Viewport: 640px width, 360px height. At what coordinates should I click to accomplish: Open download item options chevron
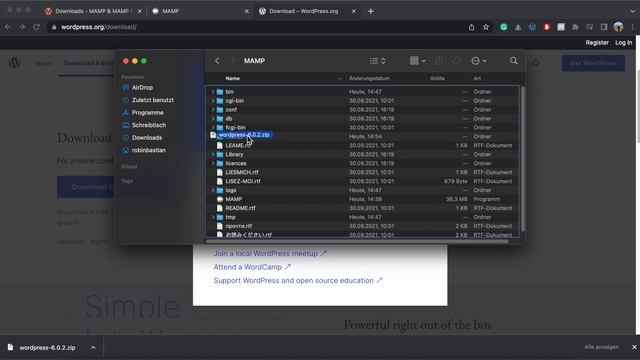93,348
